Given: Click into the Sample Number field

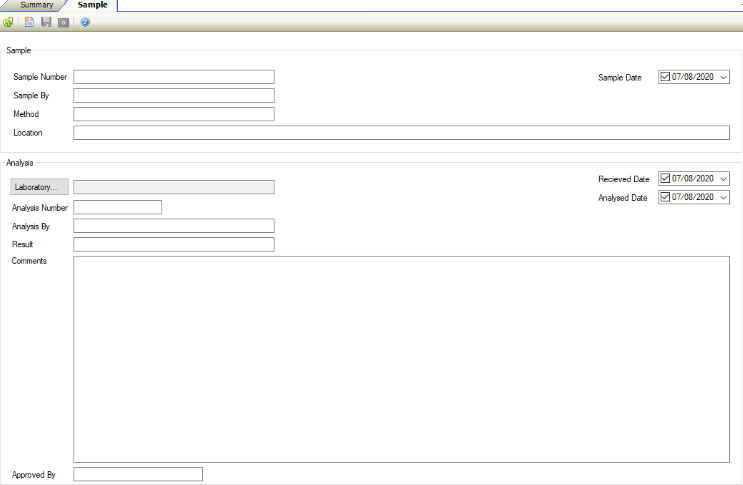Looking at the screenshot, I should click(x=174, y=77).
